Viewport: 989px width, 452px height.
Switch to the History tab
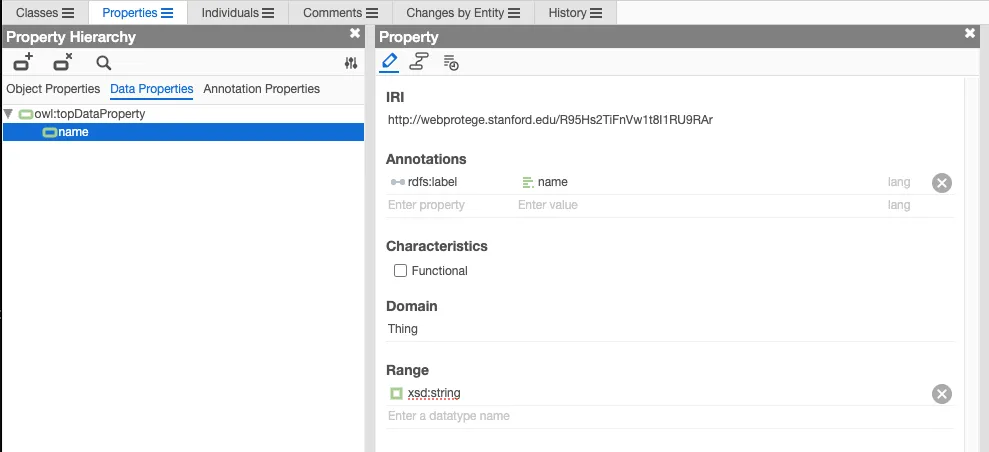(x=568, y=13)
